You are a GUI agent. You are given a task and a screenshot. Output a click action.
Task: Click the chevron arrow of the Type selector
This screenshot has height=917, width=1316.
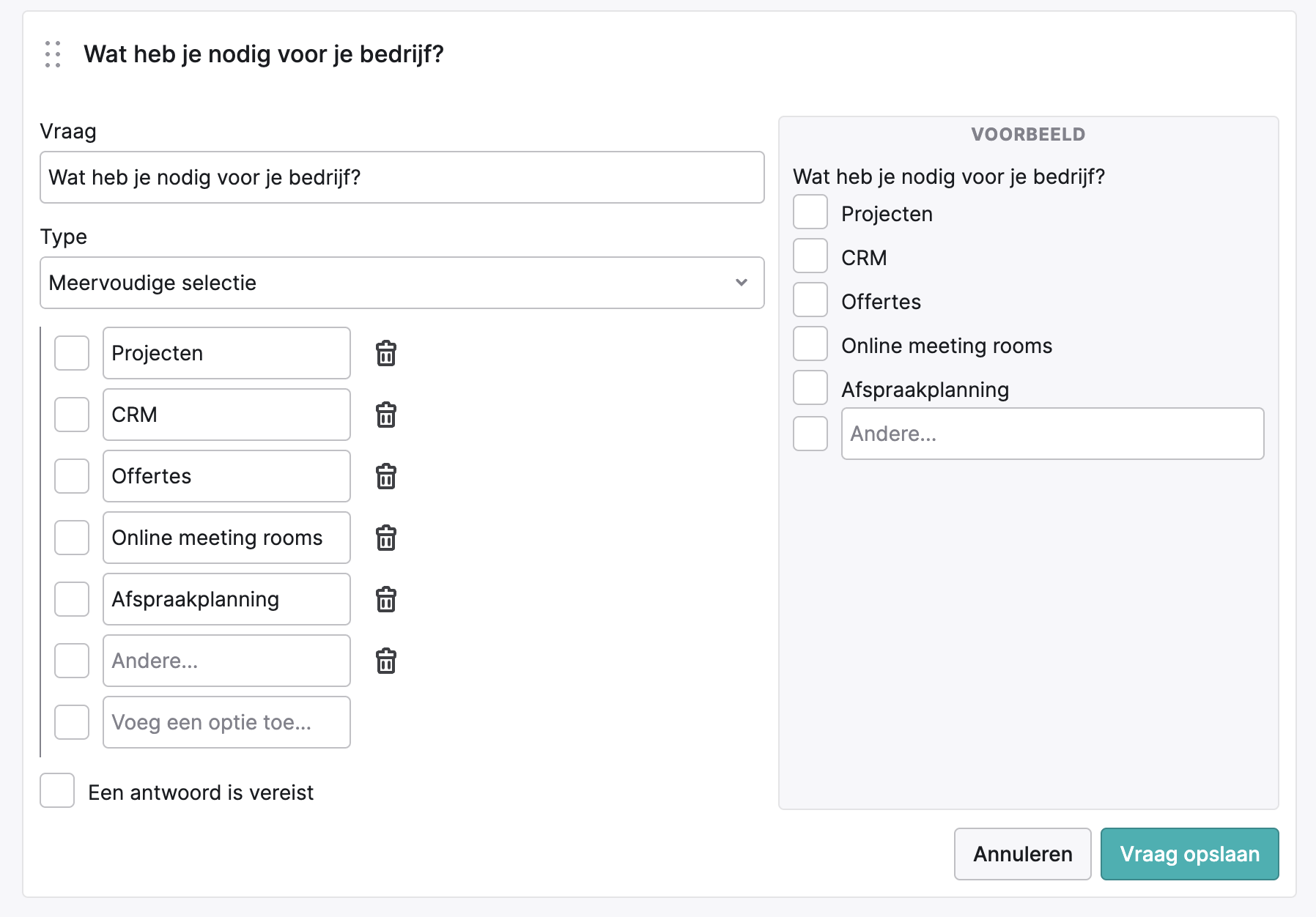click(742, 283)
